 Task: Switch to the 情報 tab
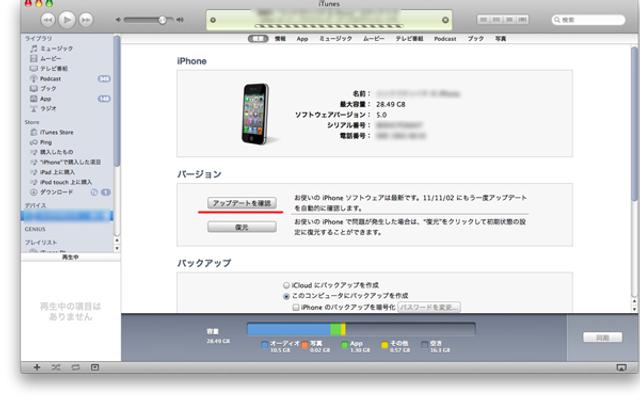(280, 39)
